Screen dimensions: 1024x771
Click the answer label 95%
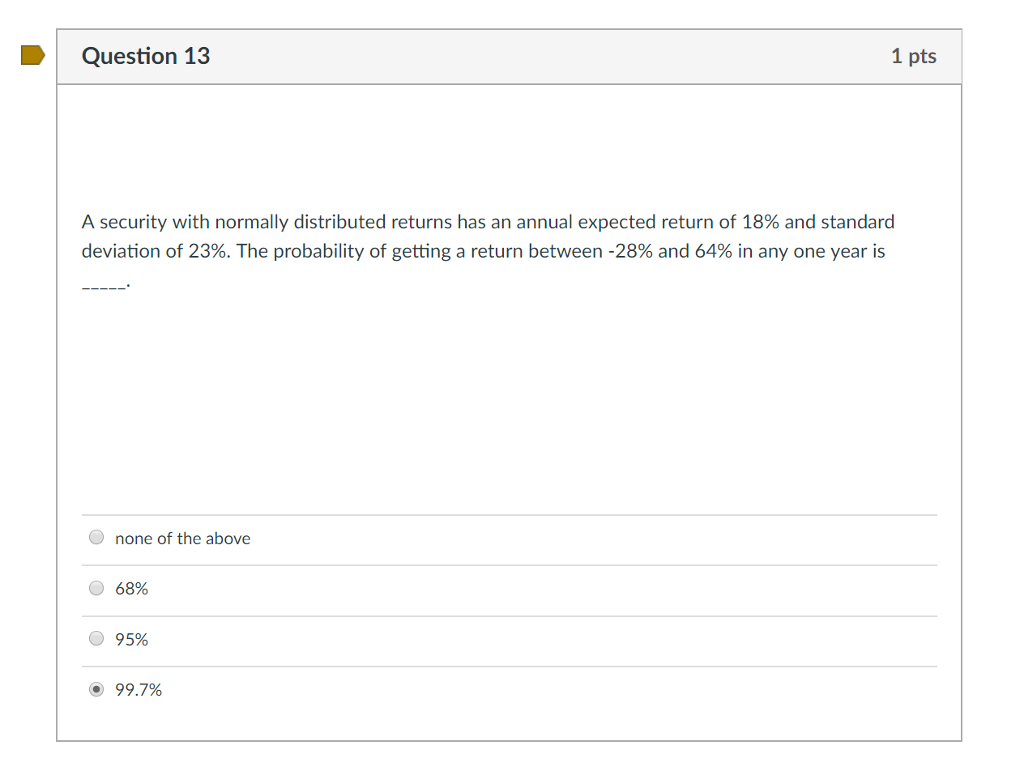click(x=131, y=638)
